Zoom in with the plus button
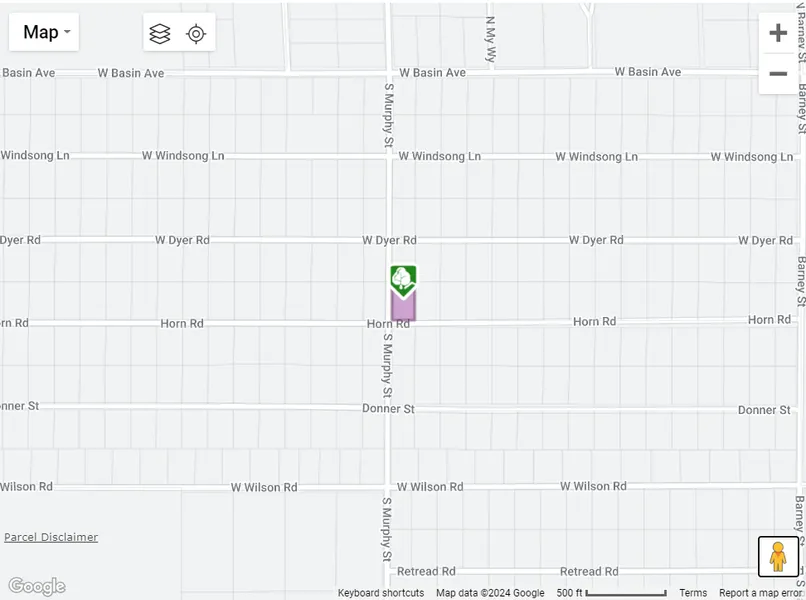Image resolution: width=806 pixels, height=600 pixels. [x=777, y=33]
